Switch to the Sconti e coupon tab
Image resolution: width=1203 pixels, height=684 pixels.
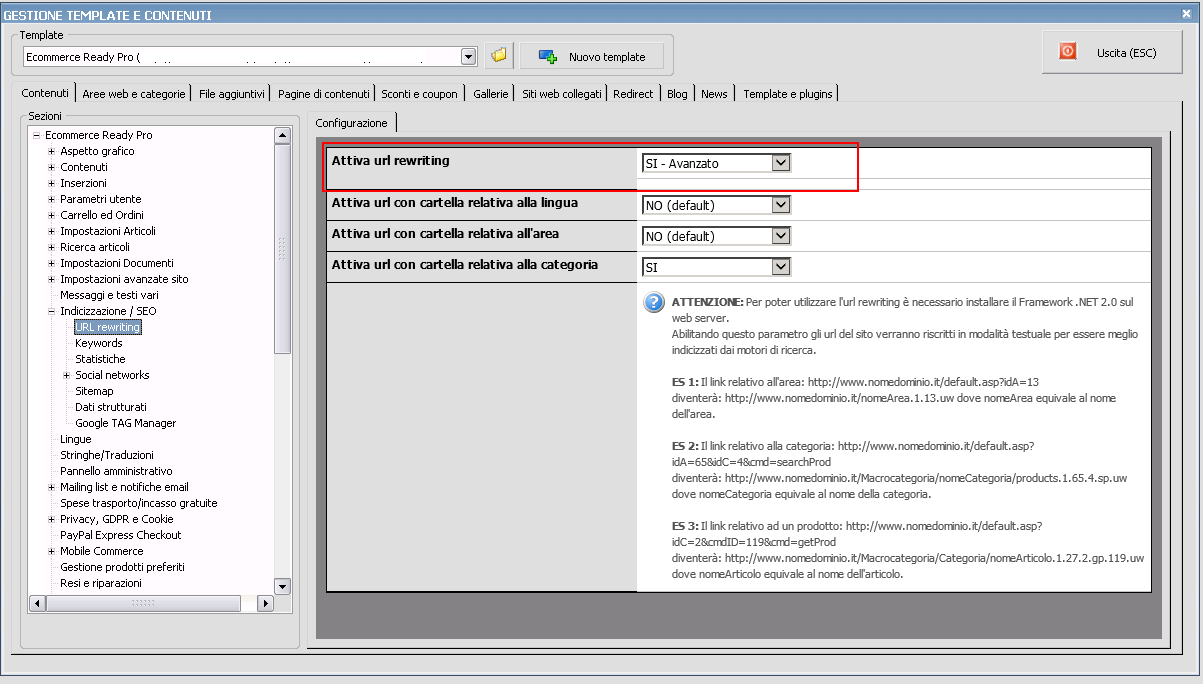click(x=419, y=94)
